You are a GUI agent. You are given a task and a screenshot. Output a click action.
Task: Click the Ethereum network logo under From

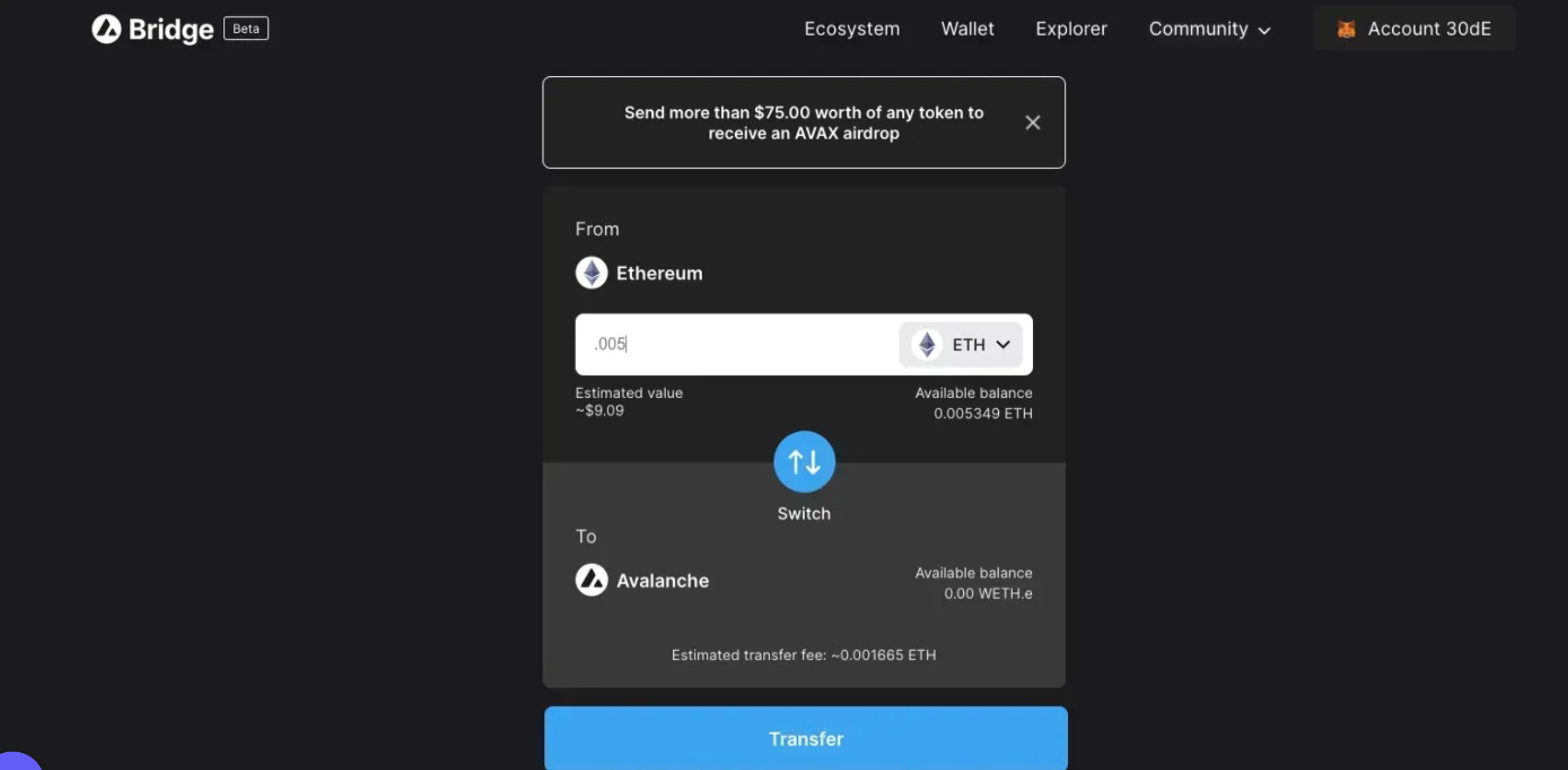[591, 272]
